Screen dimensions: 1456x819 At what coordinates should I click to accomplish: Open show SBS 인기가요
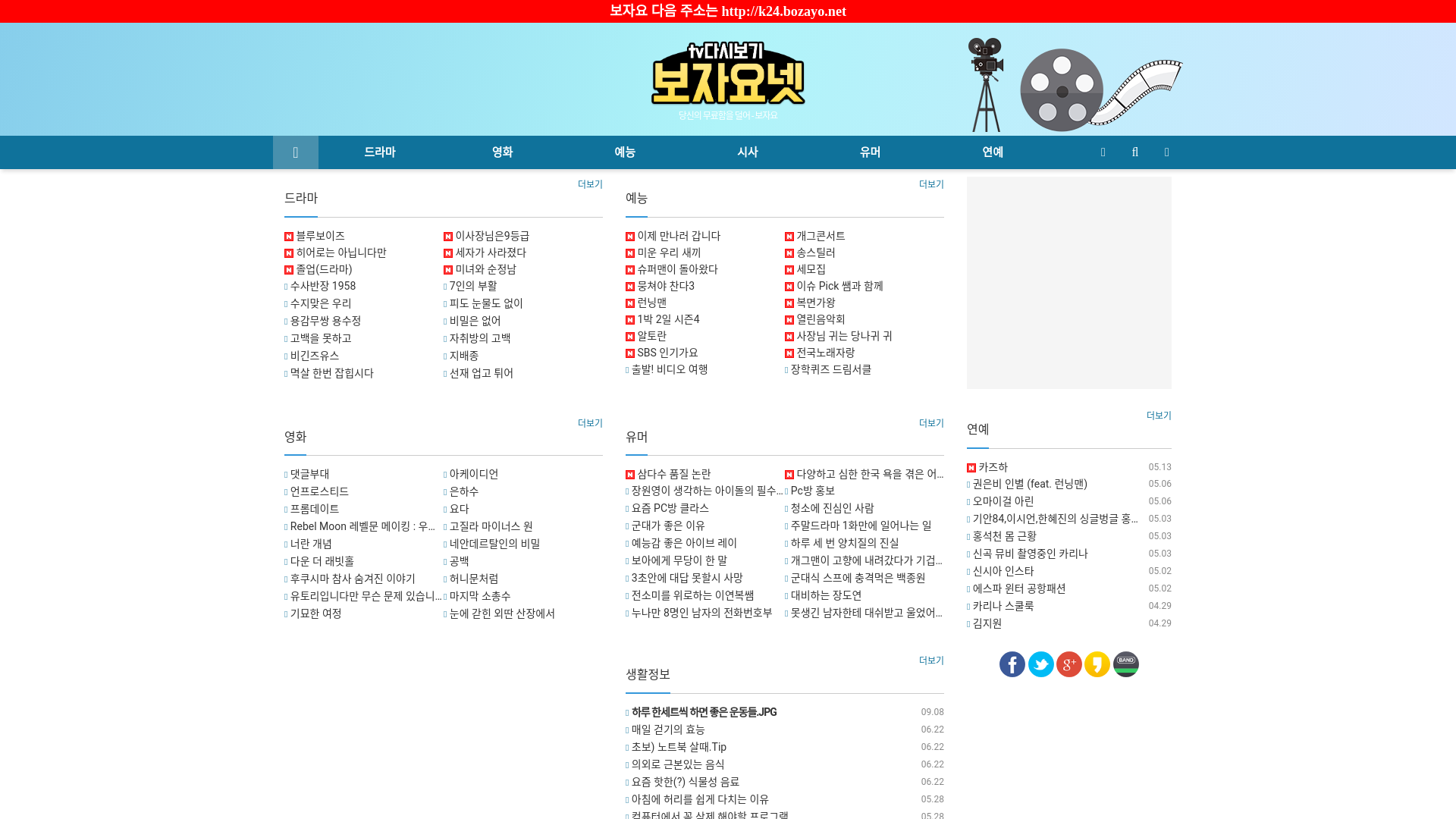667,353
